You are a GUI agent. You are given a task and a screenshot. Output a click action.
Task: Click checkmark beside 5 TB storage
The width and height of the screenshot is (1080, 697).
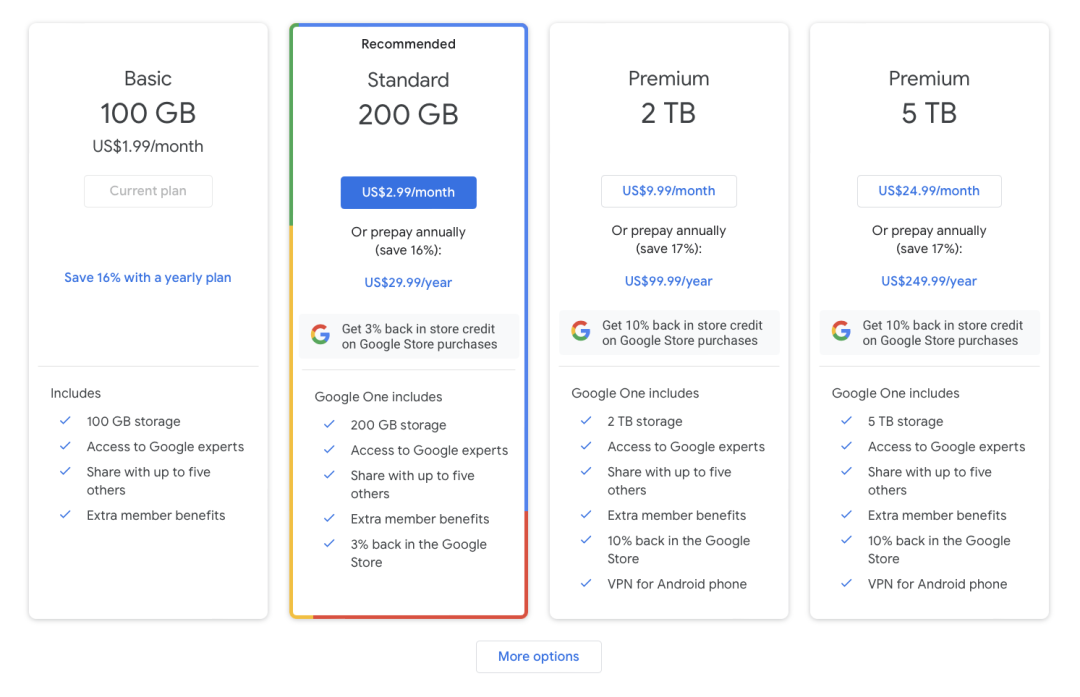tap(846, 421)
